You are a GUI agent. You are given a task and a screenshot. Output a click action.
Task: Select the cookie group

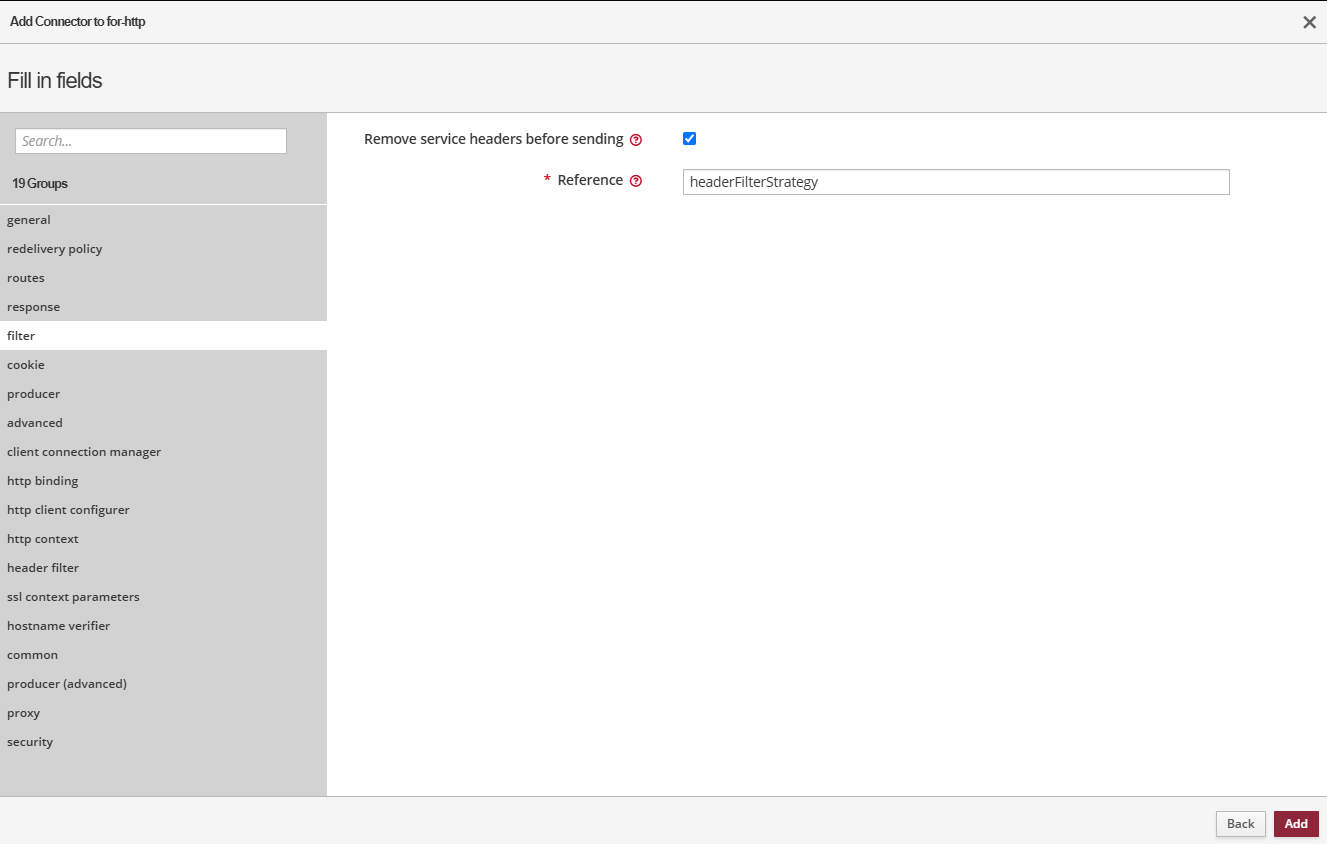pyautogui.click(x=26, y=365)
